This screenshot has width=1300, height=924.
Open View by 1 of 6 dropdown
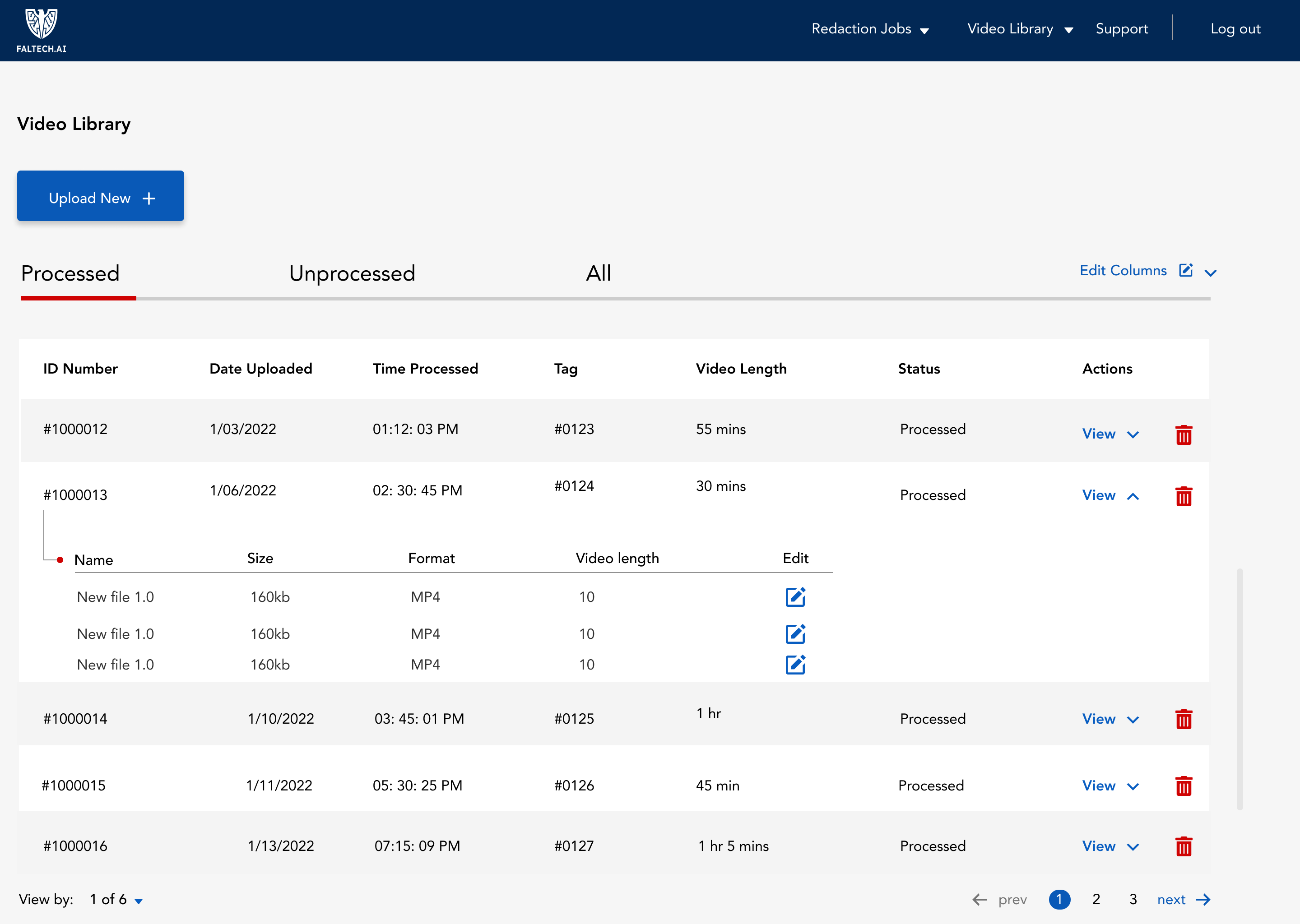click(x=116, y=900)
